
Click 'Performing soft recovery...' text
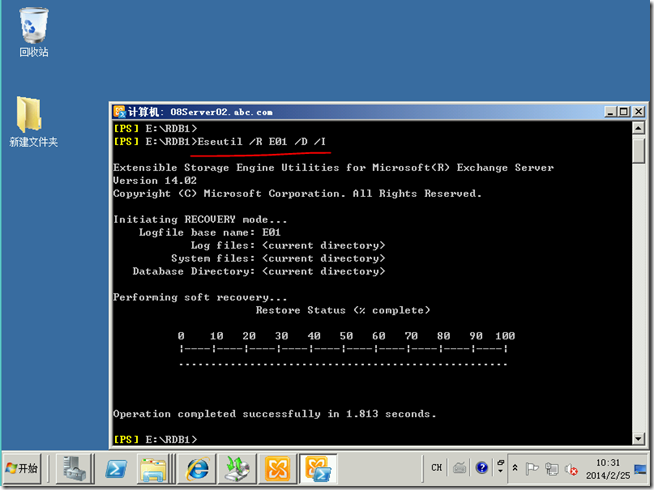pos(200,297)
